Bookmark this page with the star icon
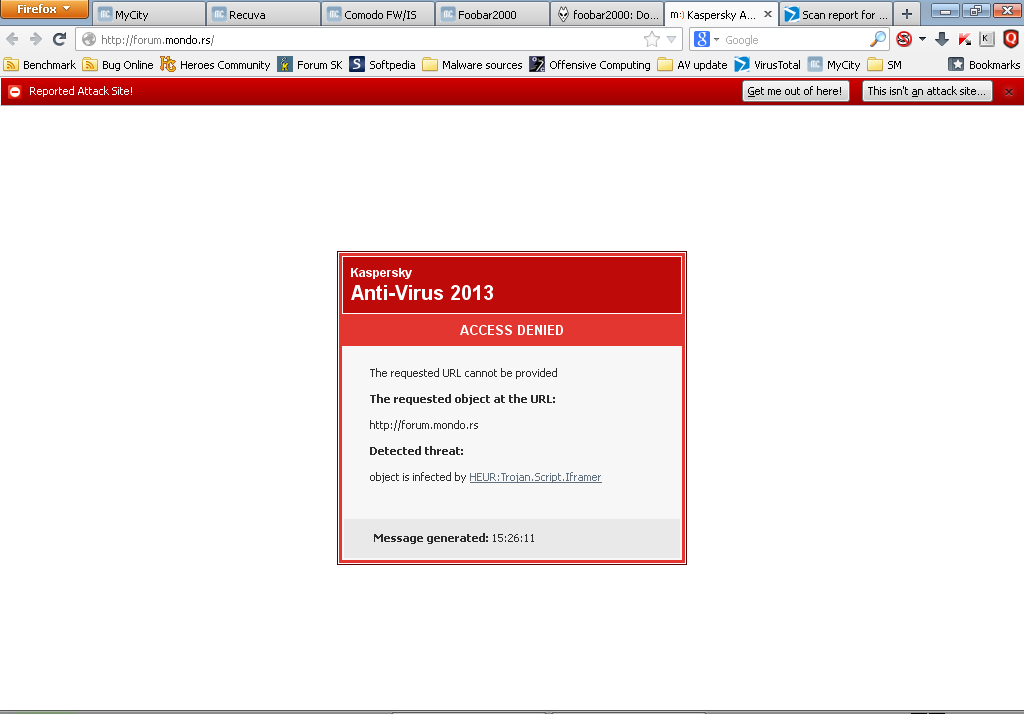The image size is (1024, 714). tap(652, 40)
